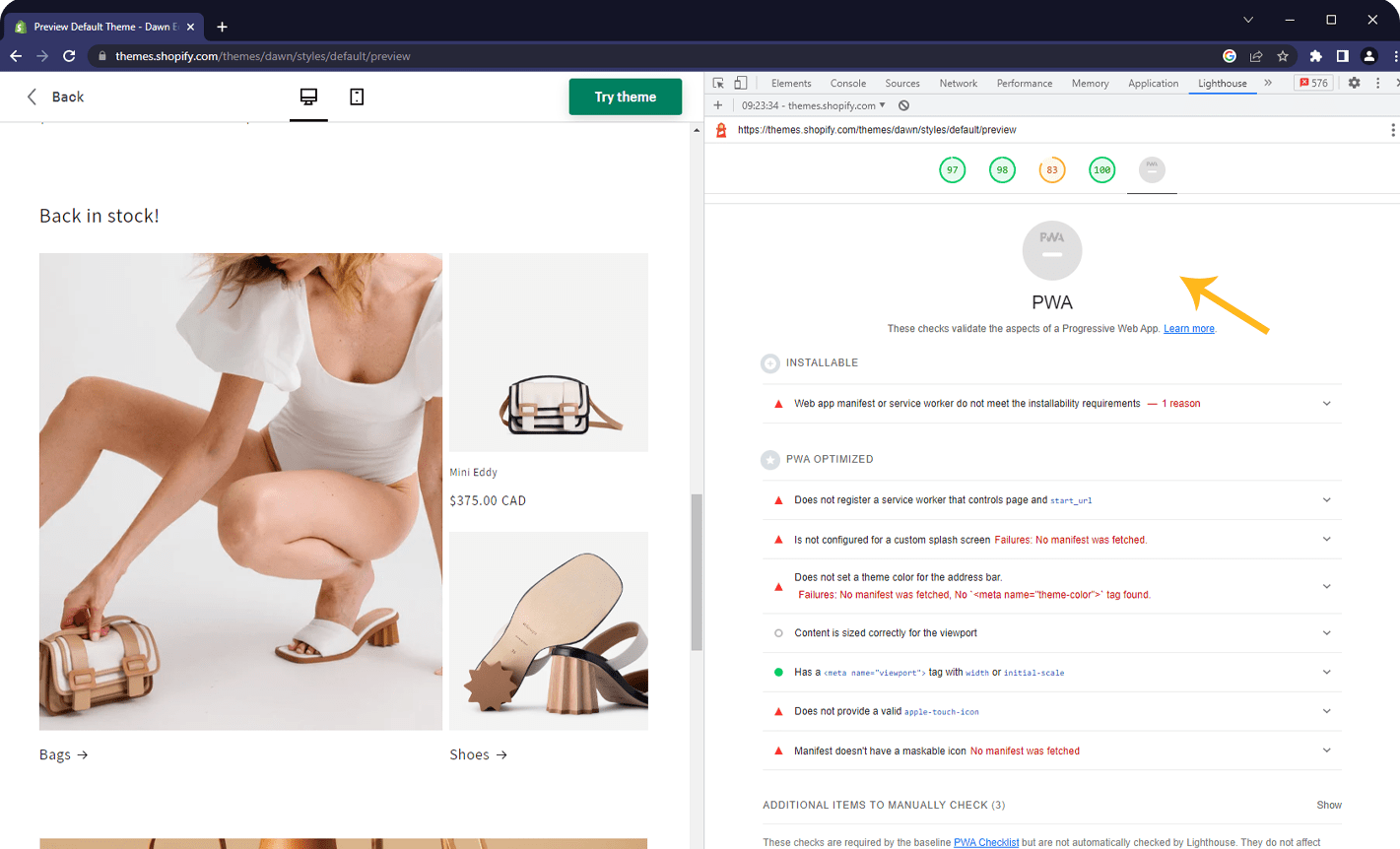Activate the DevTools inspect element tool
Viewport: 1400px width, 849px height.
point(718,84)
